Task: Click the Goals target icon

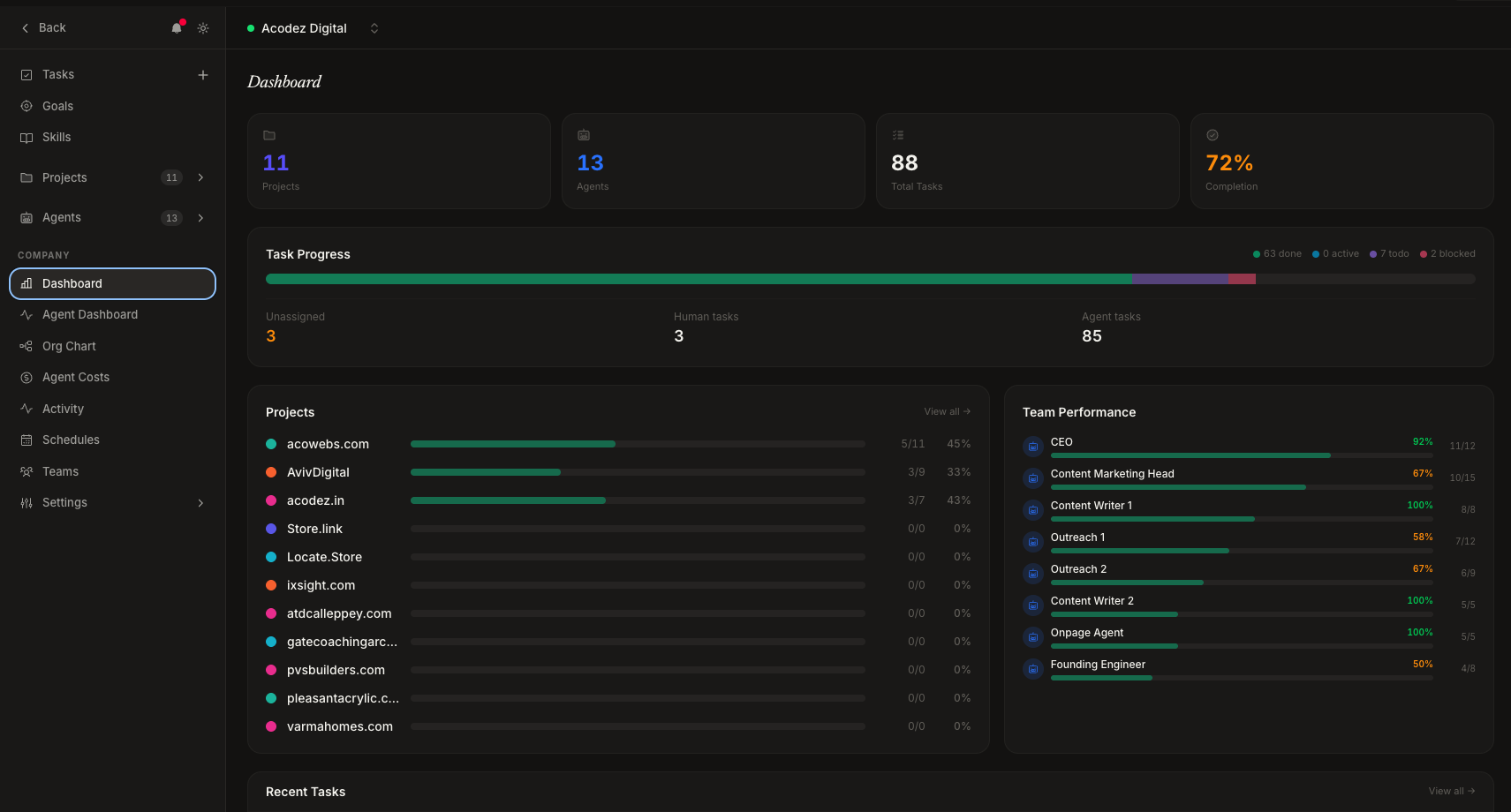Action: pyautogui.click(x=26, y=106)
